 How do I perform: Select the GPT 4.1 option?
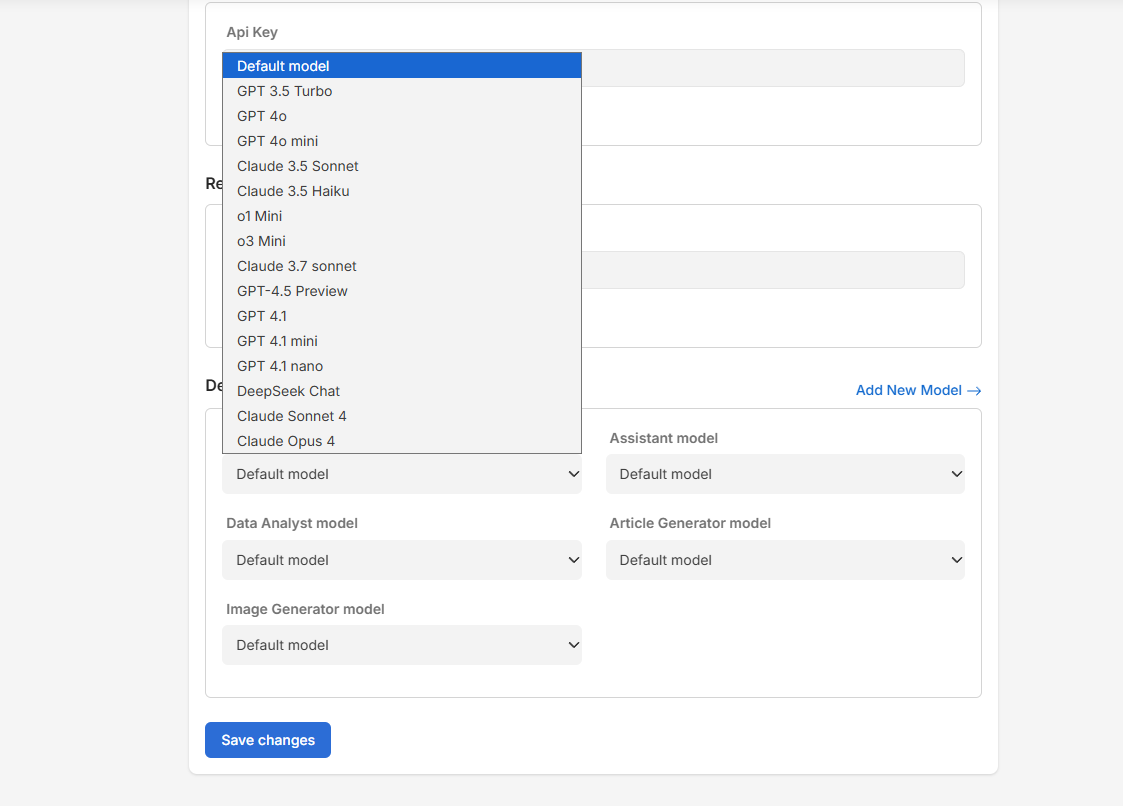click(402, 316)
